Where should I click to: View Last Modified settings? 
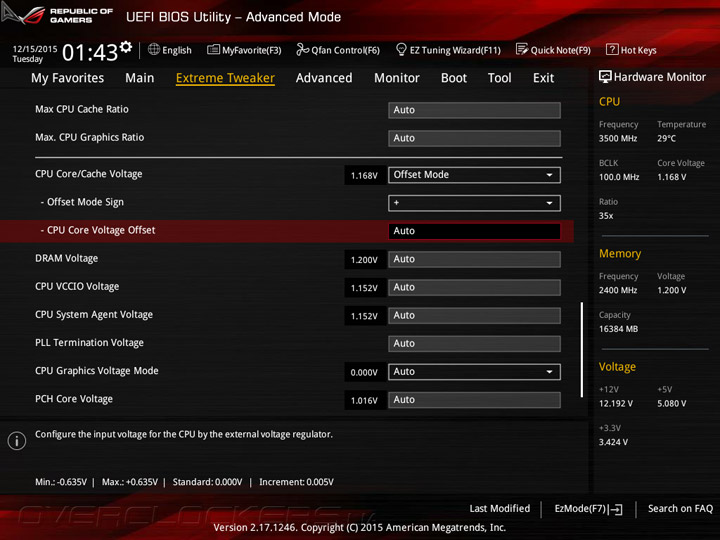tap(500, 509)
